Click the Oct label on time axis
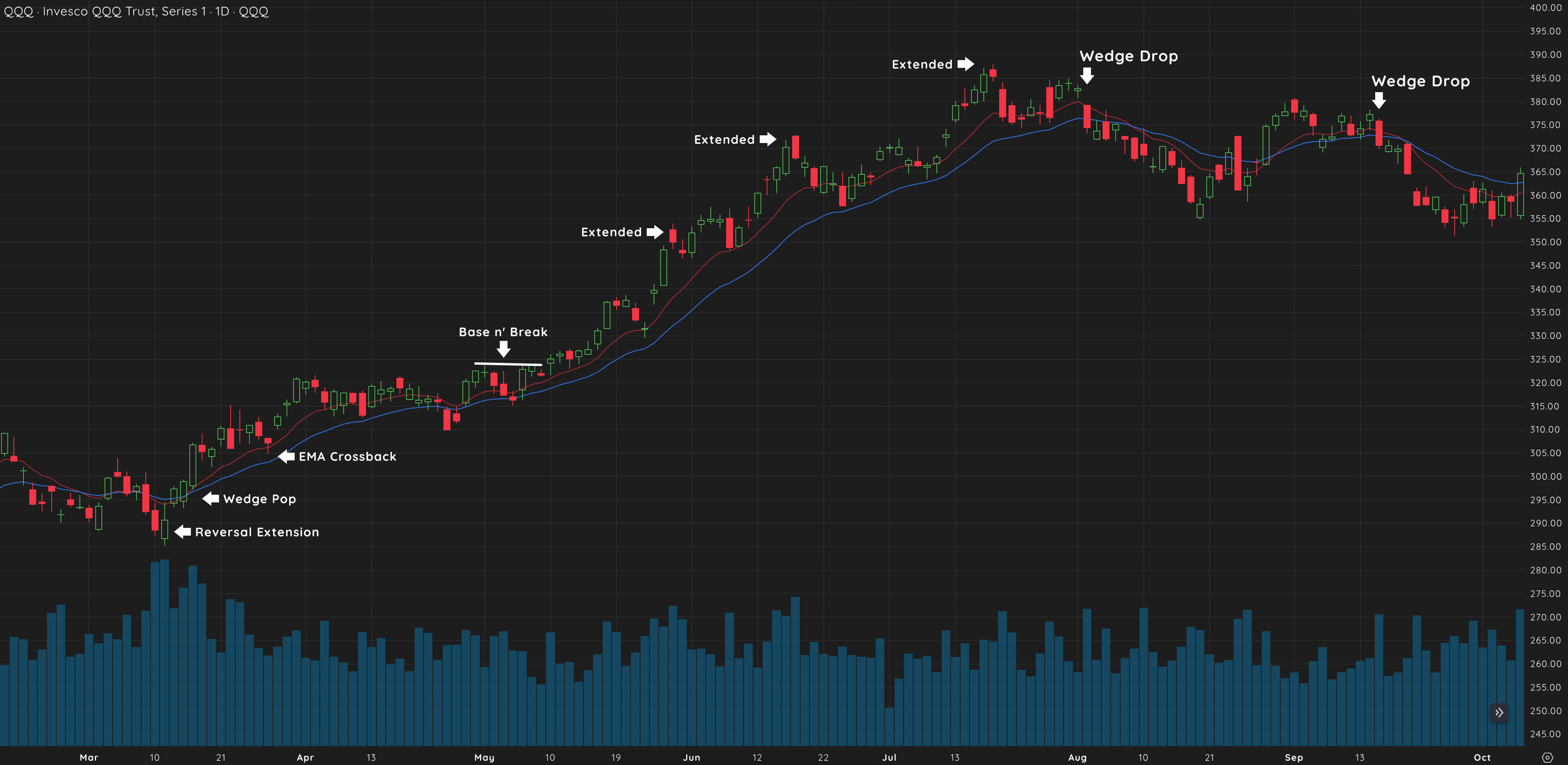 tap(1482, 757)
